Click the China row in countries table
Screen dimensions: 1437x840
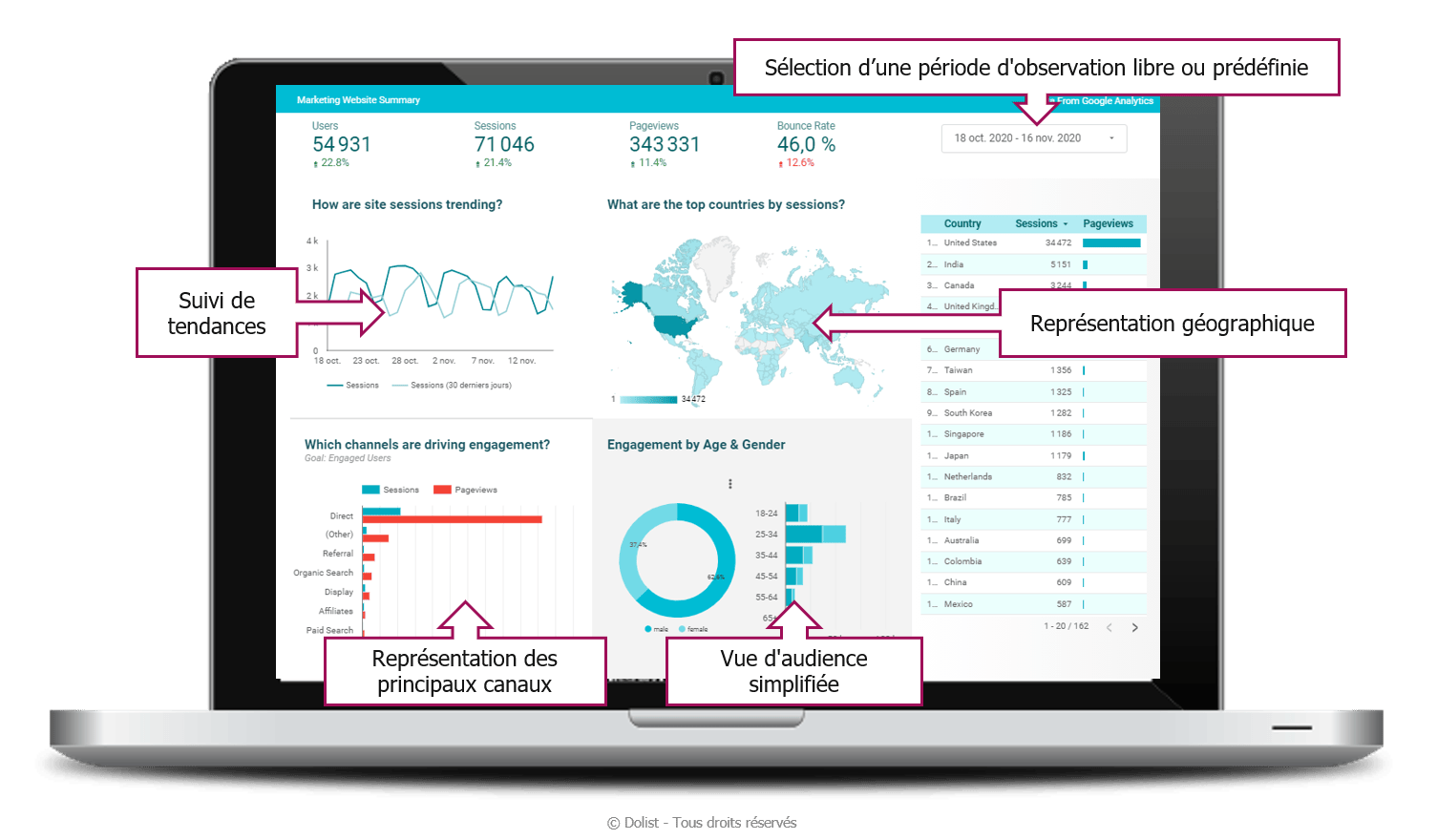point(1034,582)
